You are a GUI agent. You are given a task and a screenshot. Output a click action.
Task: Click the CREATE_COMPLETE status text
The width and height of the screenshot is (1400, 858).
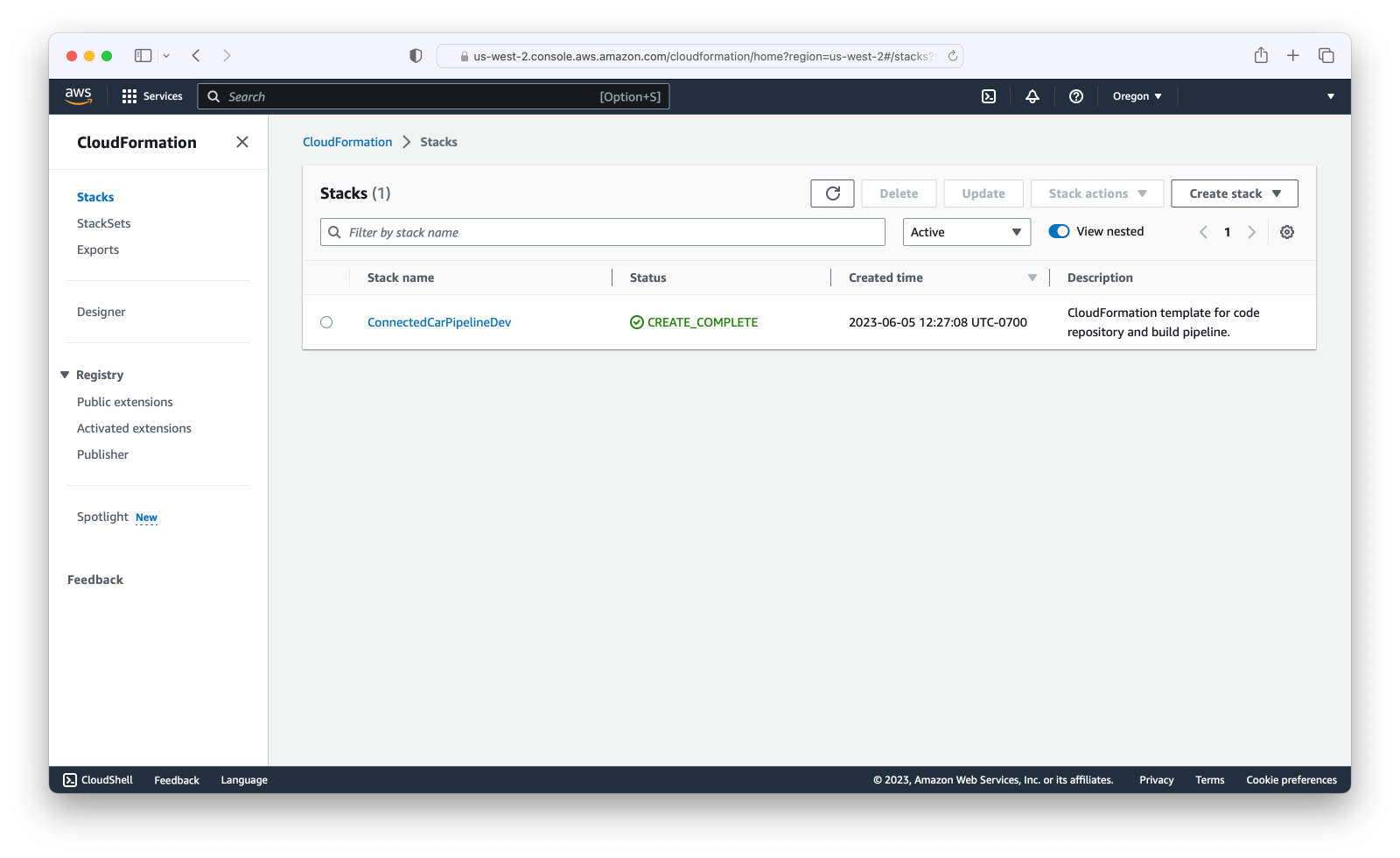pyautogui.click(x=703, y=322)
